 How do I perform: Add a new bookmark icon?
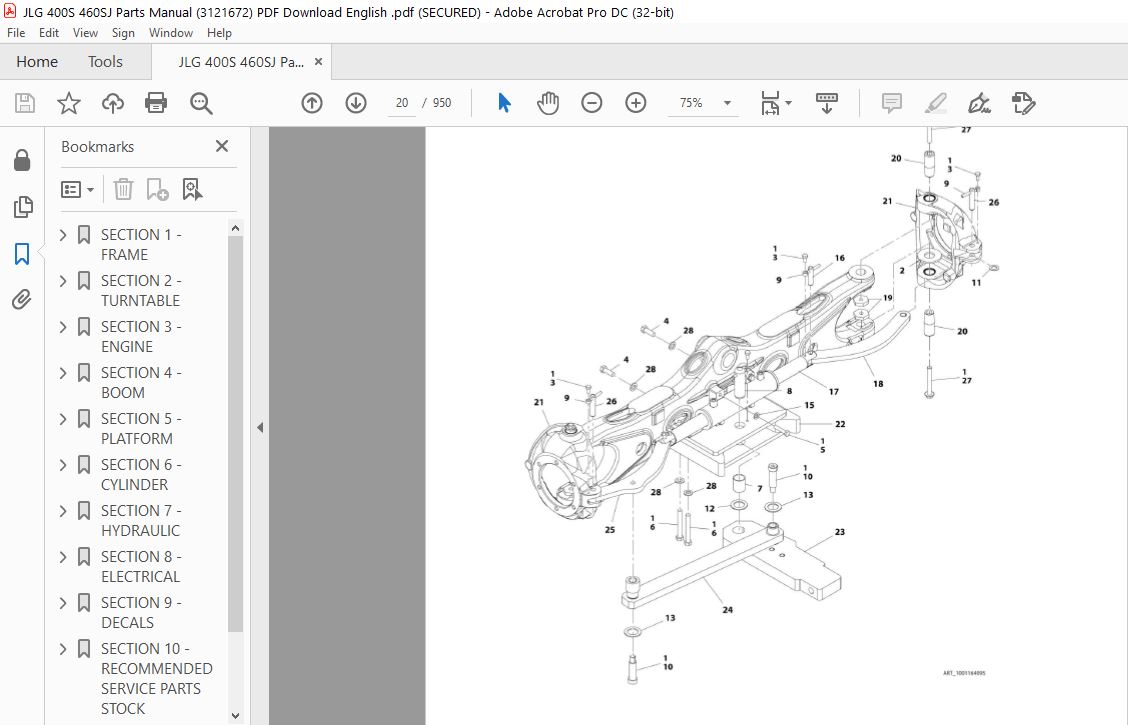click(x=157, y=189)
